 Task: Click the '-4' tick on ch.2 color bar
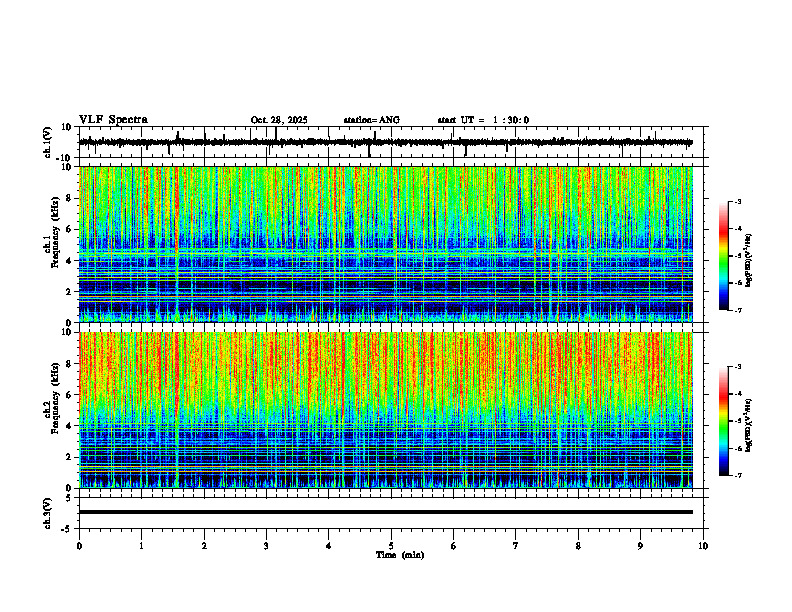pyautogui.click(x=738, y=394)
